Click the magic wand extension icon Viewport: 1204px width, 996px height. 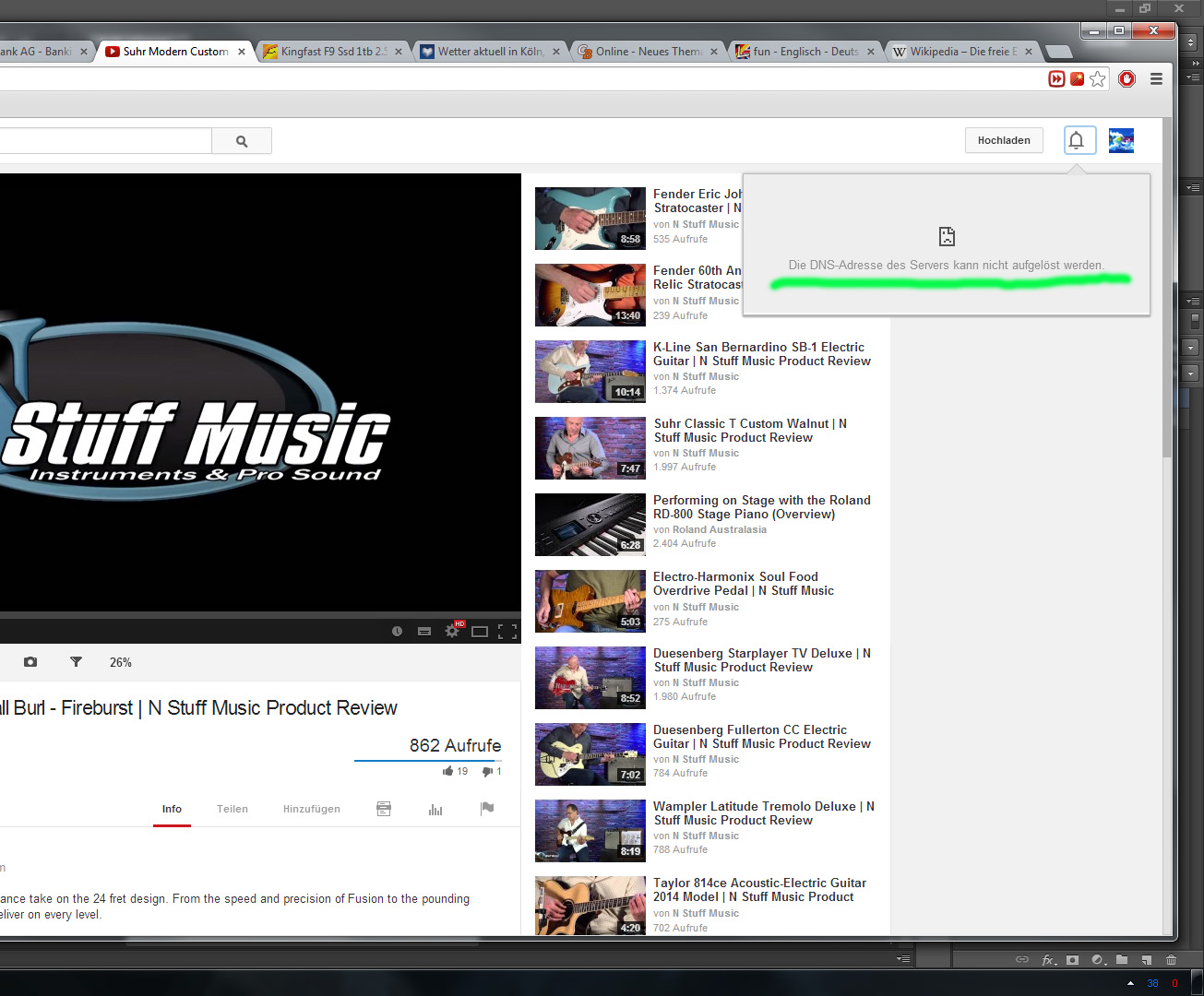[1077, 79]
